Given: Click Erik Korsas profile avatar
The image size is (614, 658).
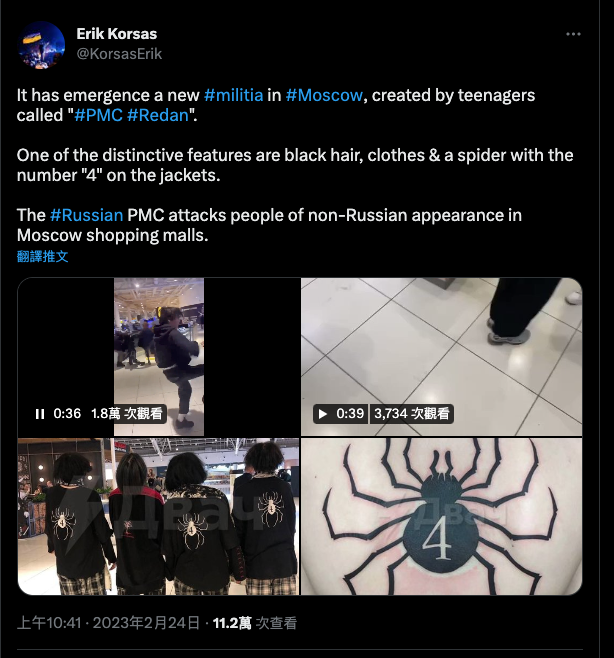Looking at the screenshot, I should (42, 45).
